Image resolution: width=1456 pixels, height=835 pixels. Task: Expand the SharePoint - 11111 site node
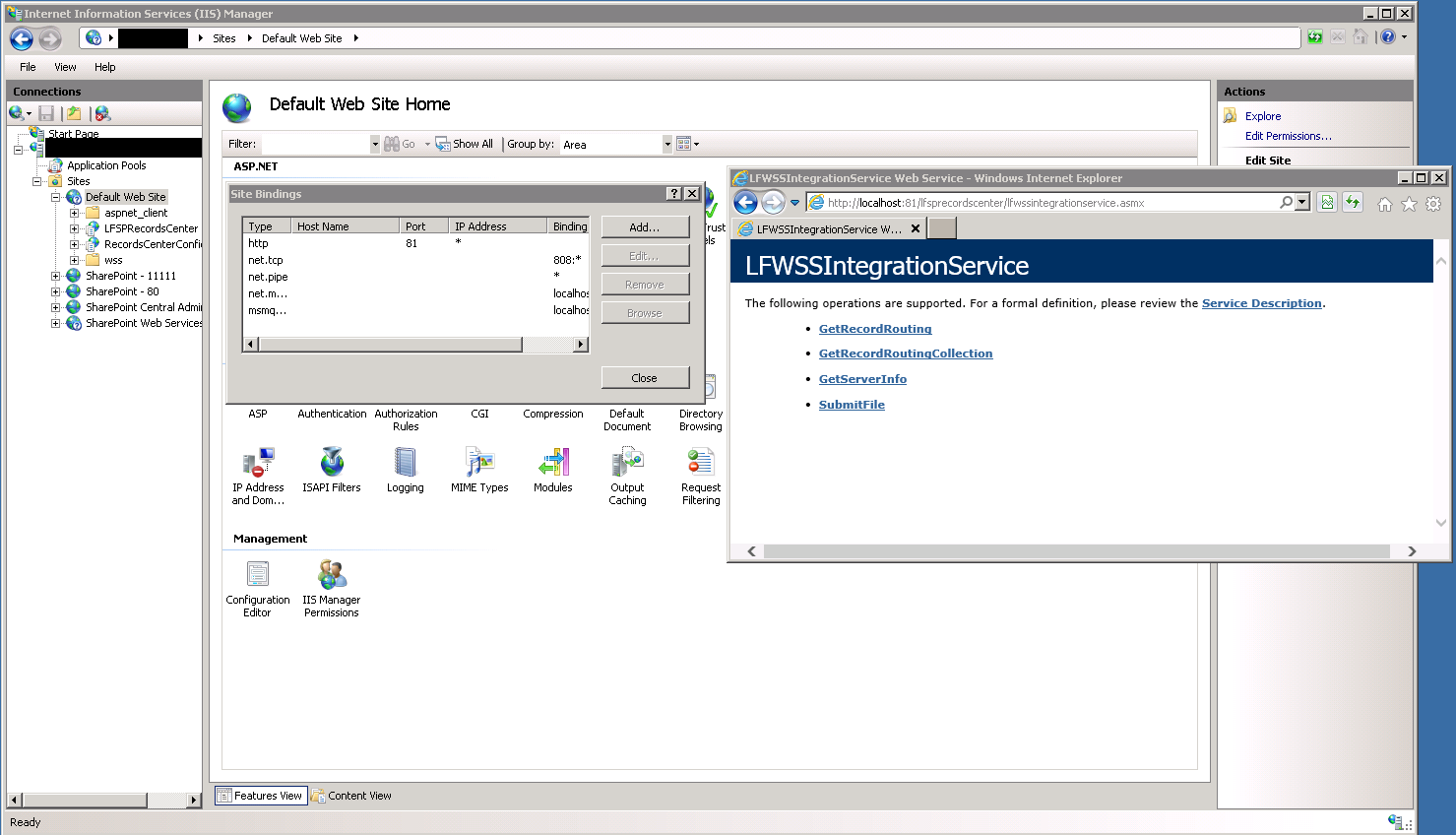(55, 276)
